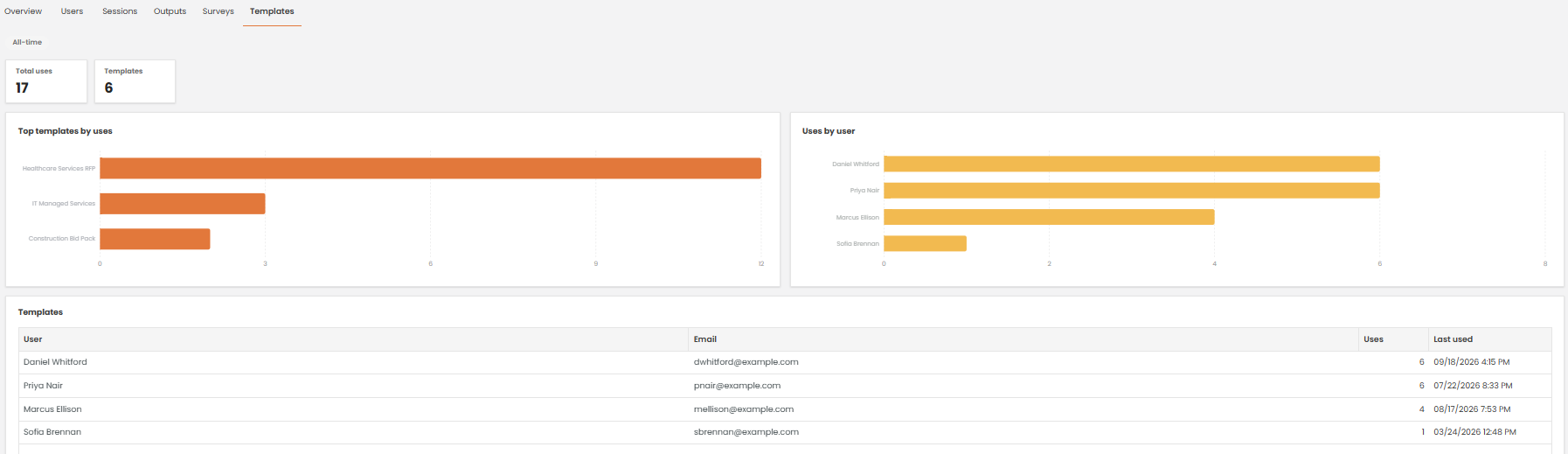Click the Healthcare Services RFP bar
The width and height of the screenshot is (1568, 454).
click(x=430, y=168)
